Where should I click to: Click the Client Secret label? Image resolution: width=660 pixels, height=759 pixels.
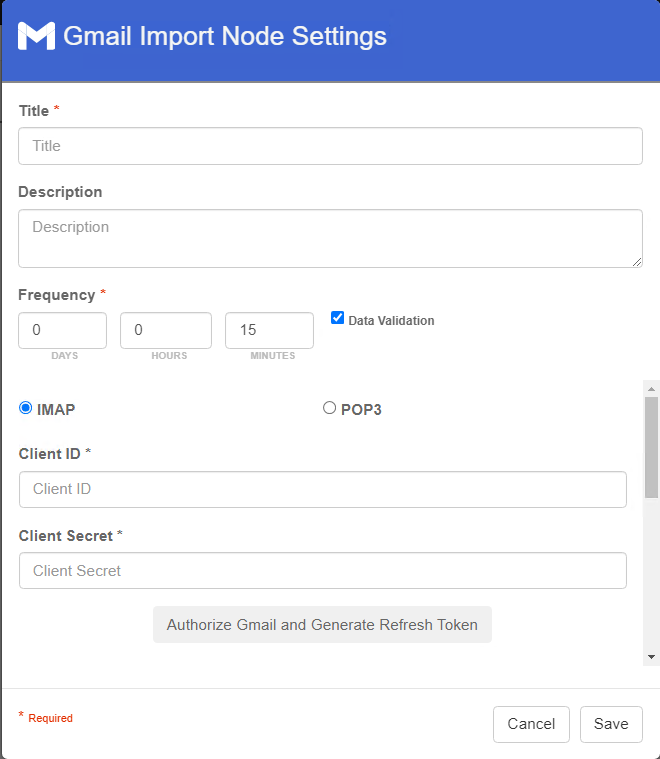click(x=66, y=536)
